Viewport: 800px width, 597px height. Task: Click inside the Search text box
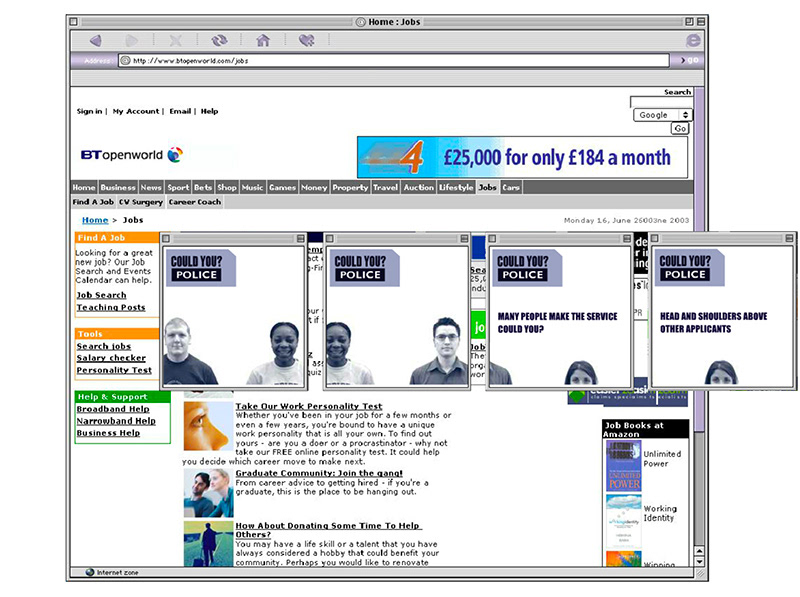pyautogui.click(x=661, y=102)
